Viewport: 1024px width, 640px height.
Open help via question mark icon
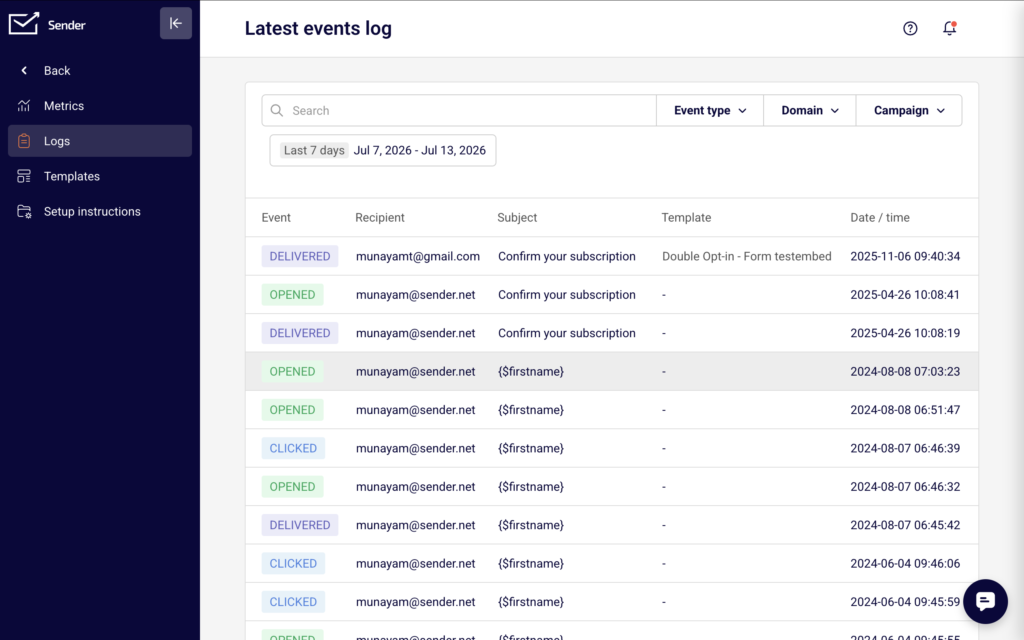(910, 28)
